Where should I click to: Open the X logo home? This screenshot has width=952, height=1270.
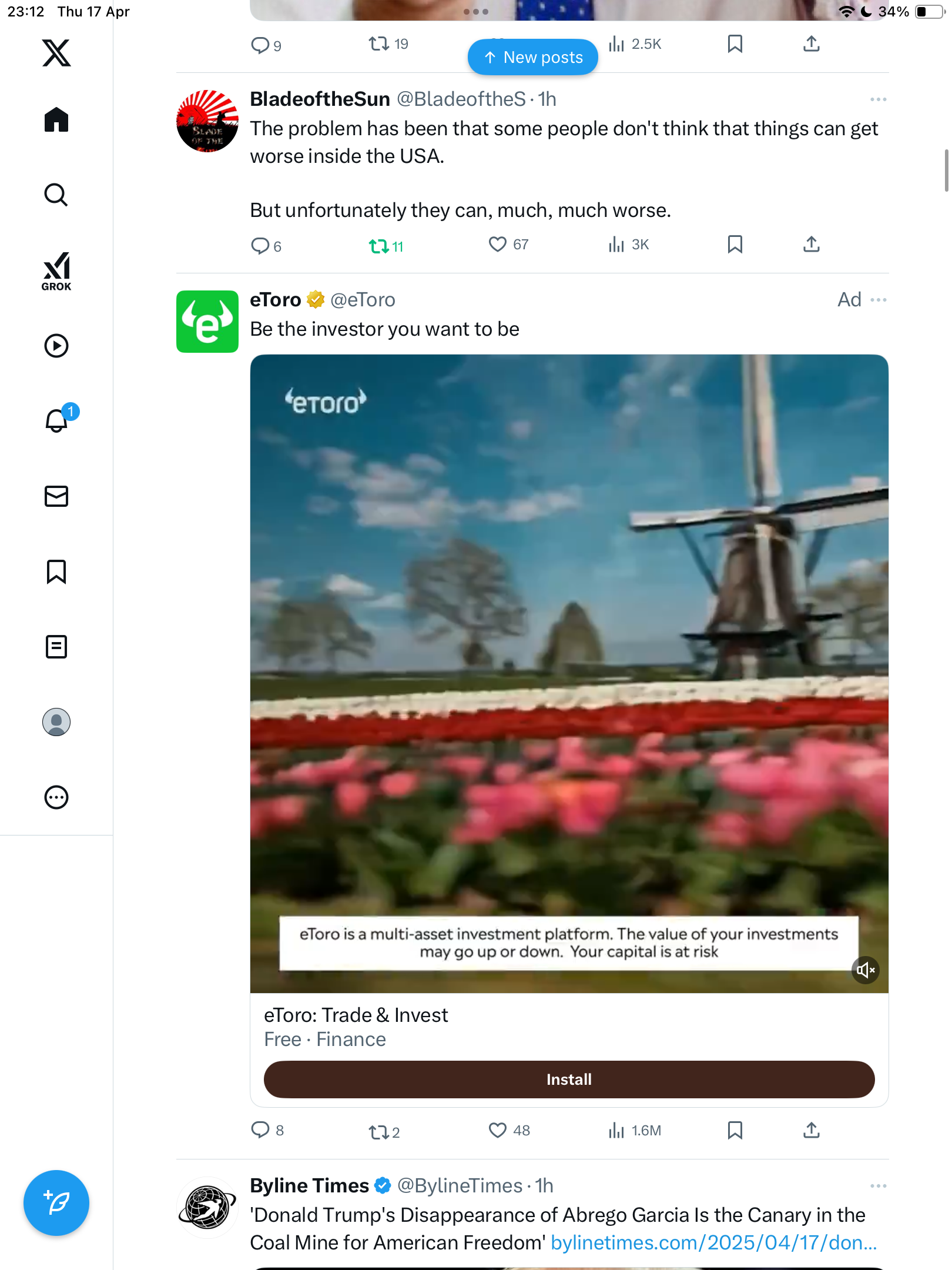56,53
